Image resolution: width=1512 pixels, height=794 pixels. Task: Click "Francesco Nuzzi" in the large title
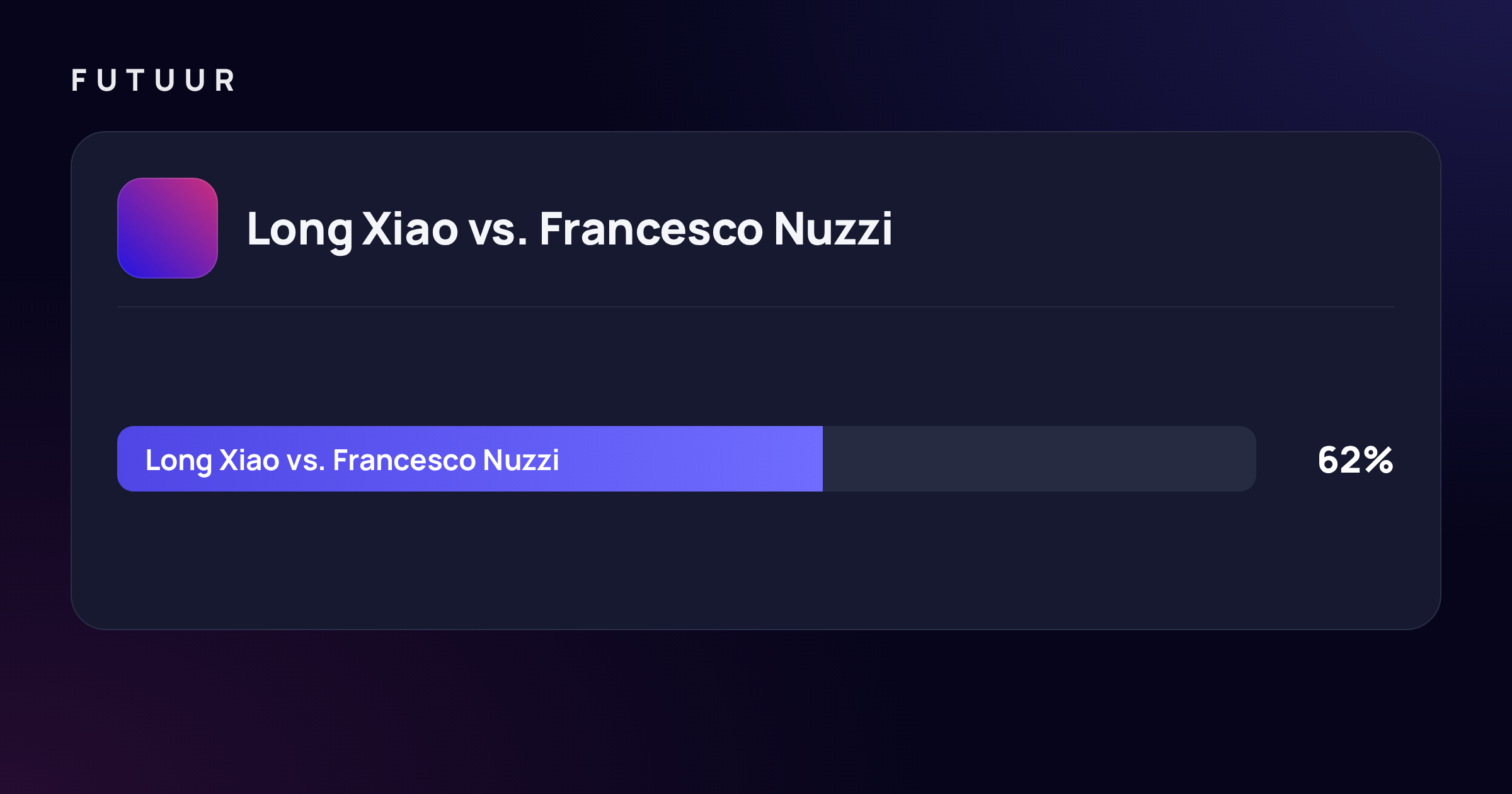tap(716, 228)
